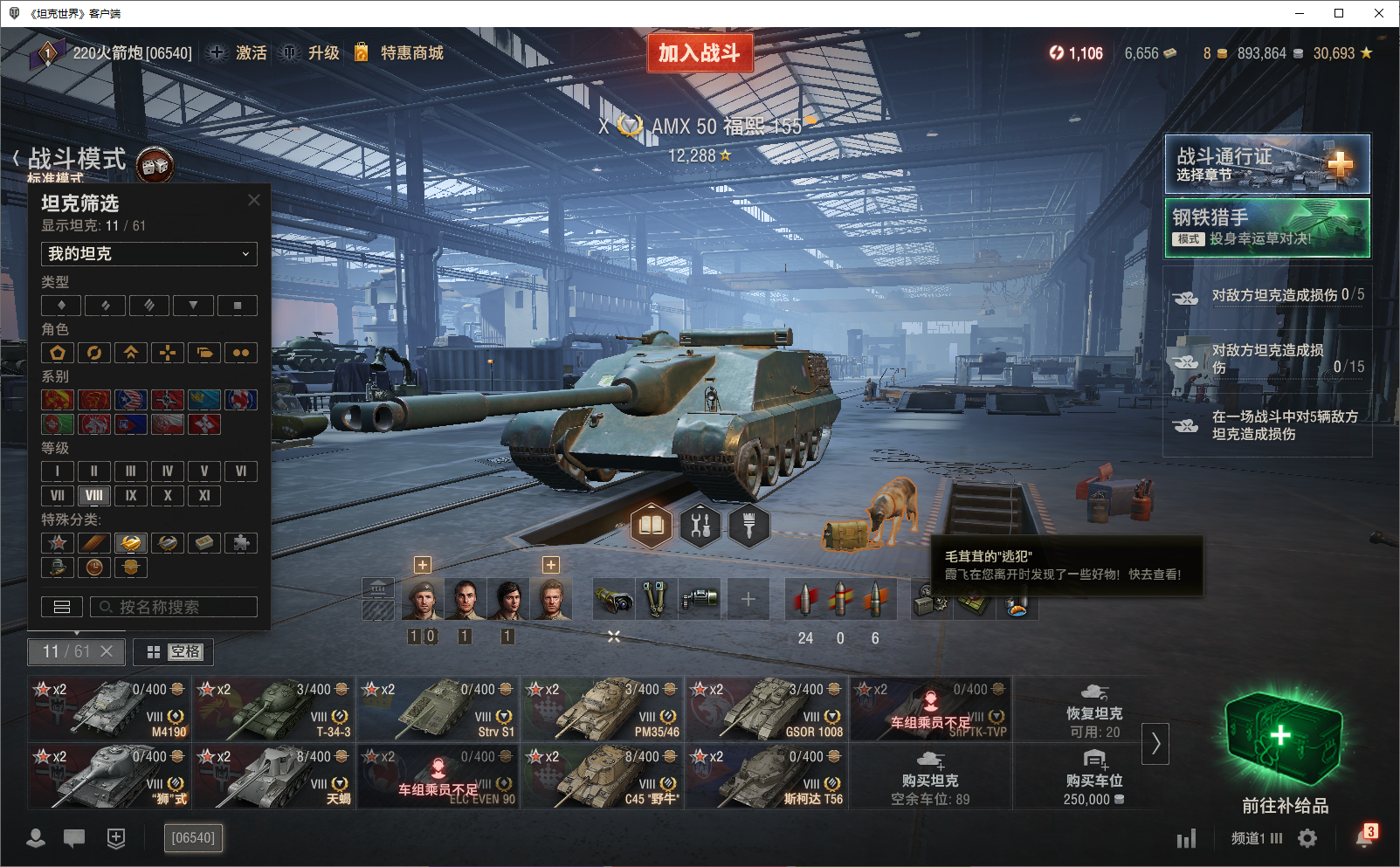Screen dimensions: 1400x867
Task: Open the wrench and screwdriver maintenance icon
Action: click(700, 526)
